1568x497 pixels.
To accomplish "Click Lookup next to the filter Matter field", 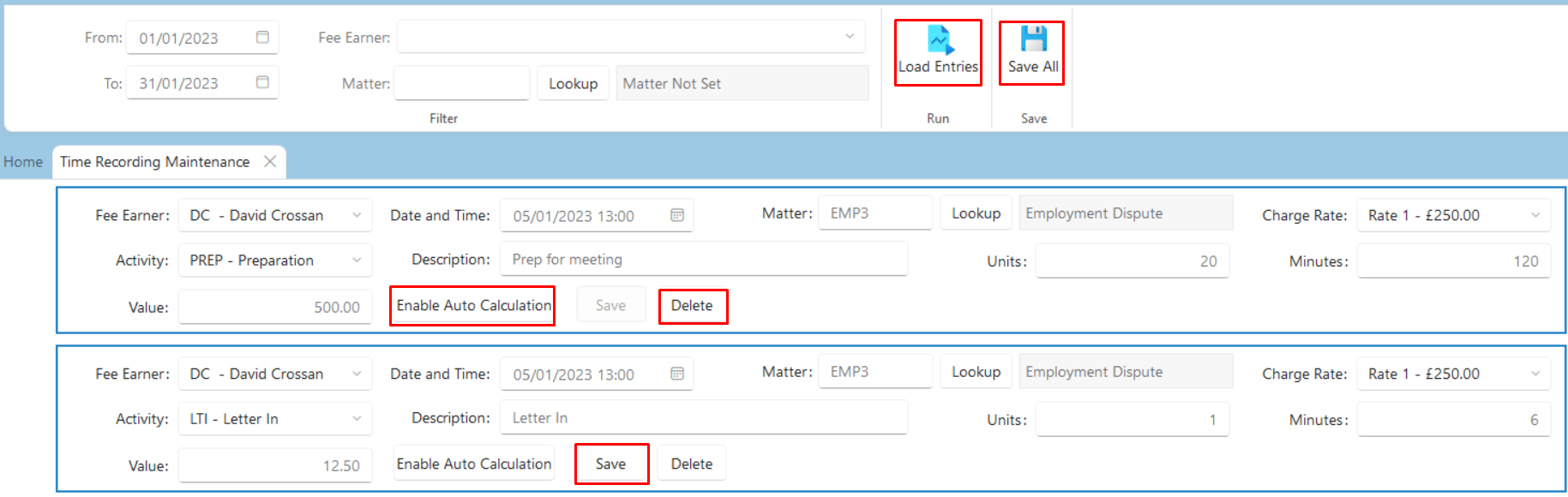I will point(574,83).
